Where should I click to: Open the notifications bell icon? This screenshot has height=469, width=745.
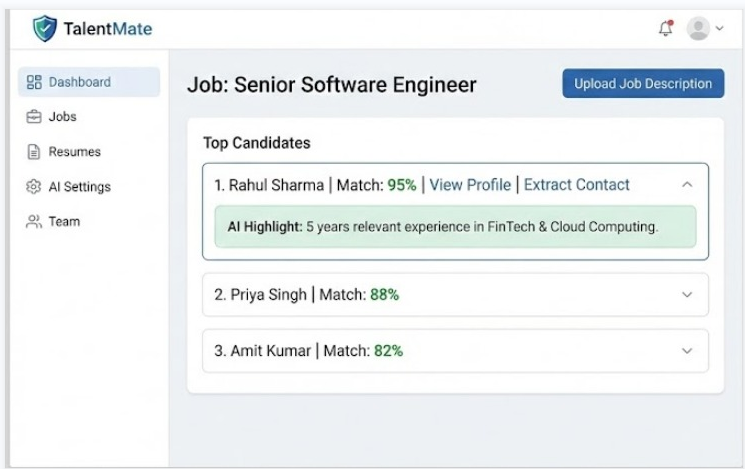point(666,28)
